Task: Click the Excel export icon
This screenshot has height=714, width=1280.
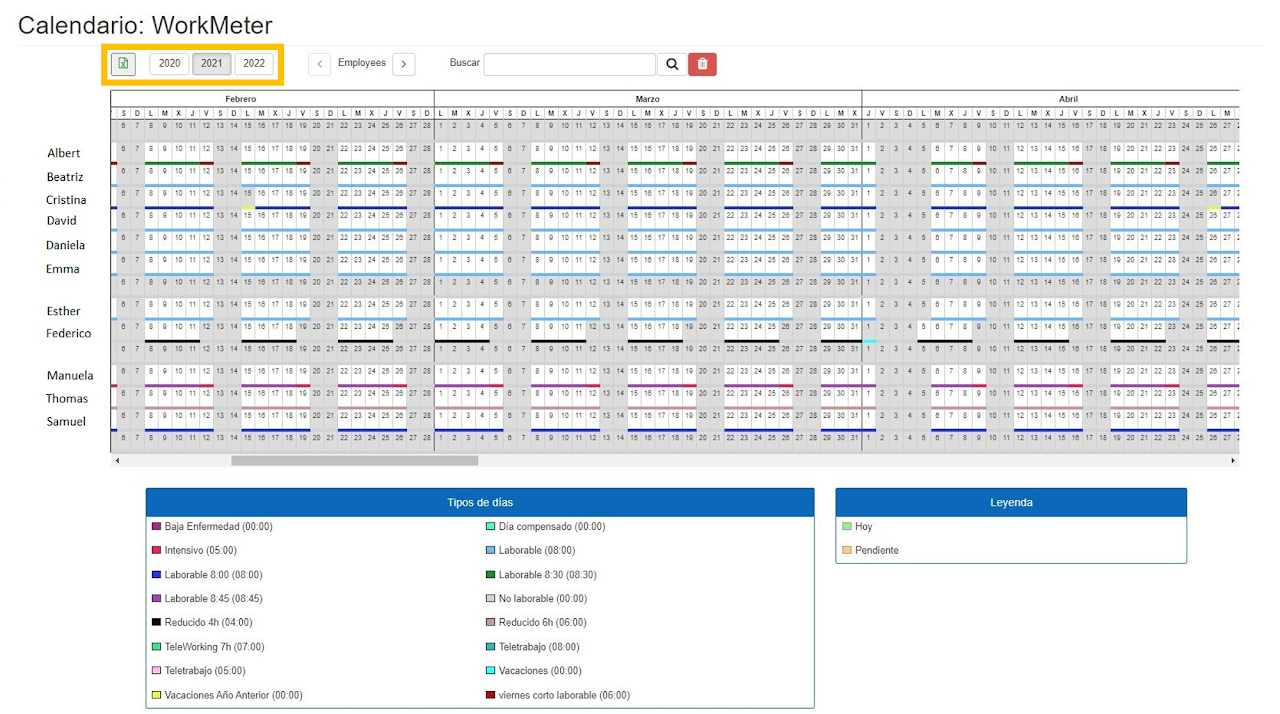Action: click(x=123, y=64)
